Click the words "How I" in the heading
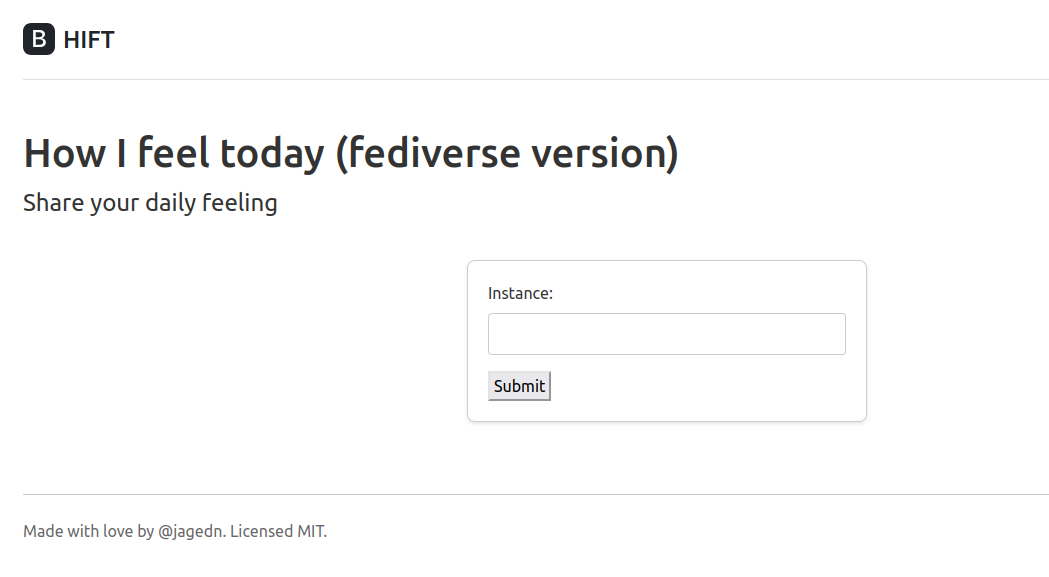Viewport: 1049px width, 577px height. click(x=74, y=153)
